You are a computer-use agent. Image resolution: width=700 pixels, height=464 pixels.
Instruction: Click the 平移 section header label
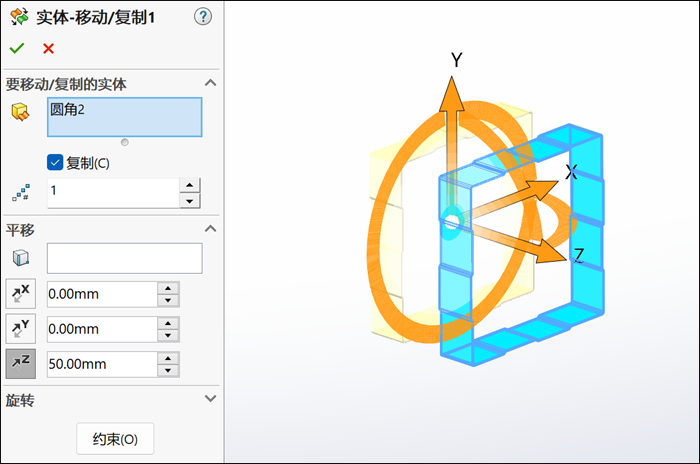[x=20, y=230]
